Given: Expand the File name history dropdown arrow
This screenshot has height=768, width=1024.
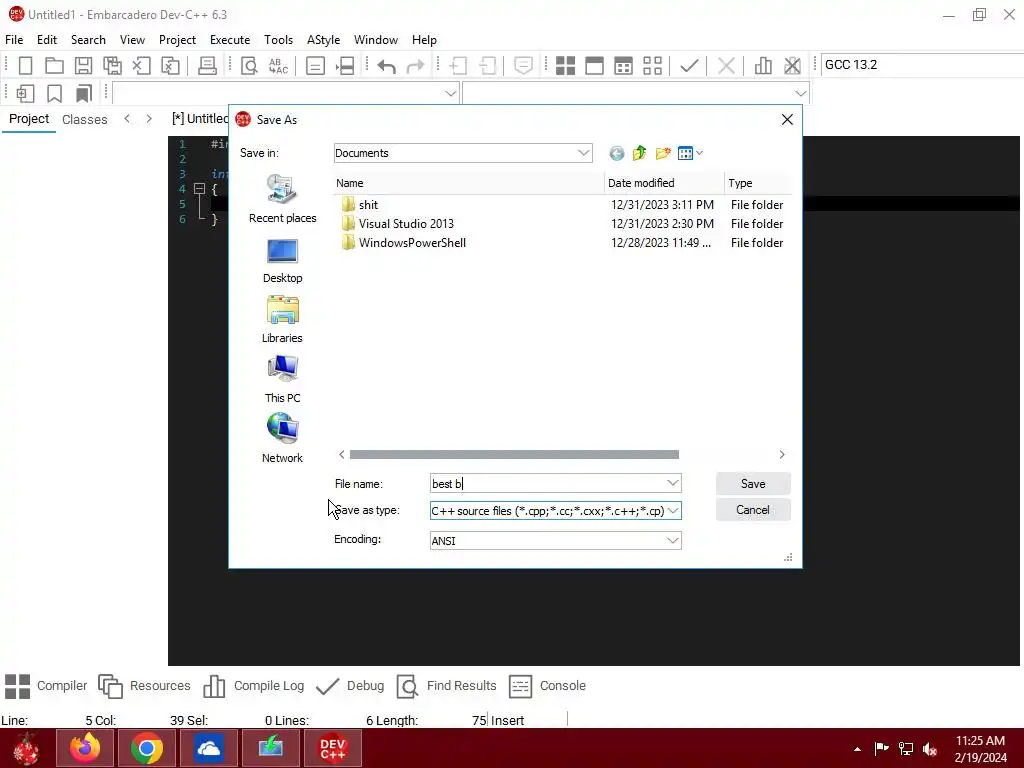Looking at the screenshot, I should (x=673, y=483).
